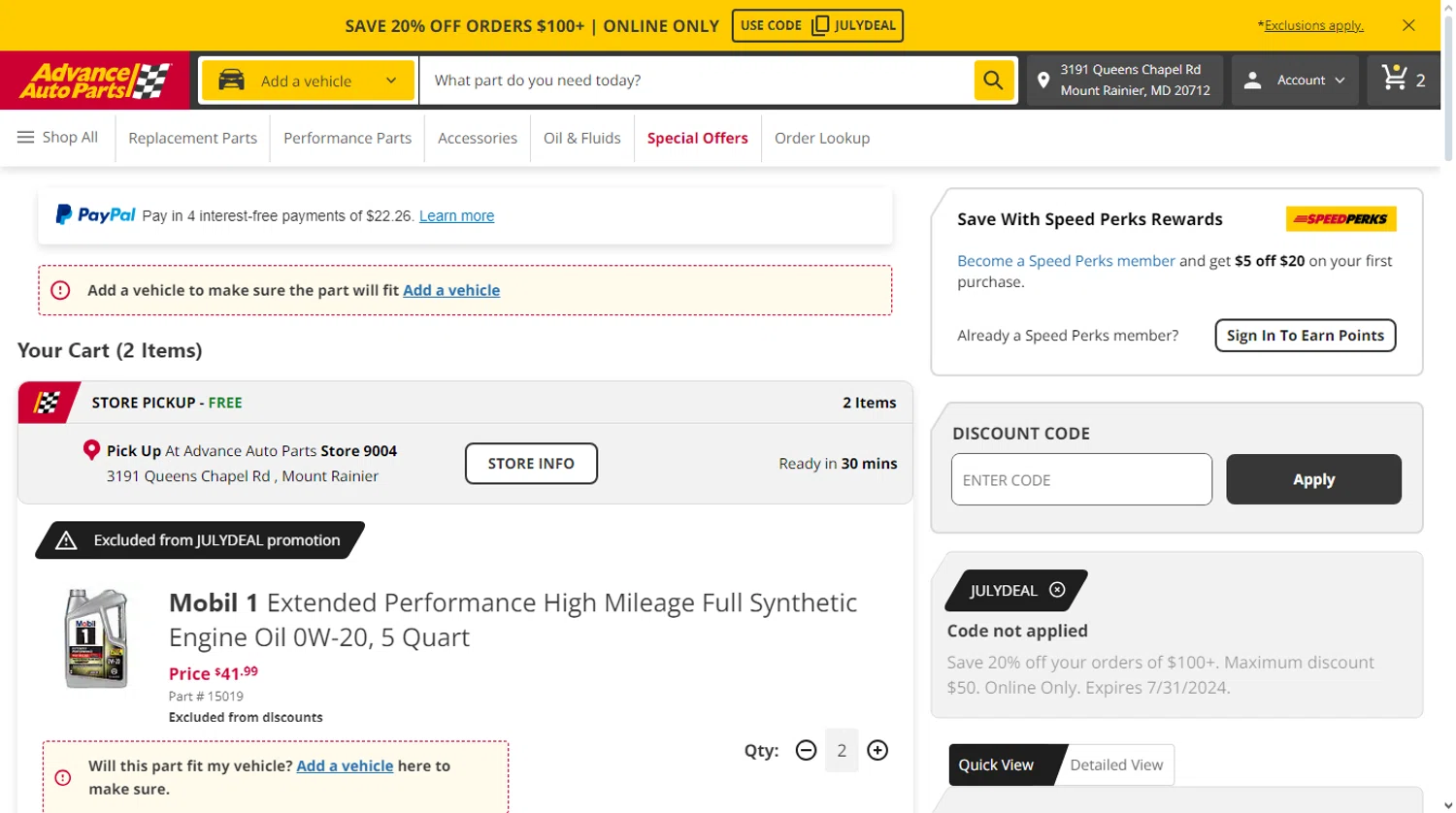Screen dimensions: 1456x813
Task: Remove the JULYDEAL code chip
Action: tap(1057, 590)
